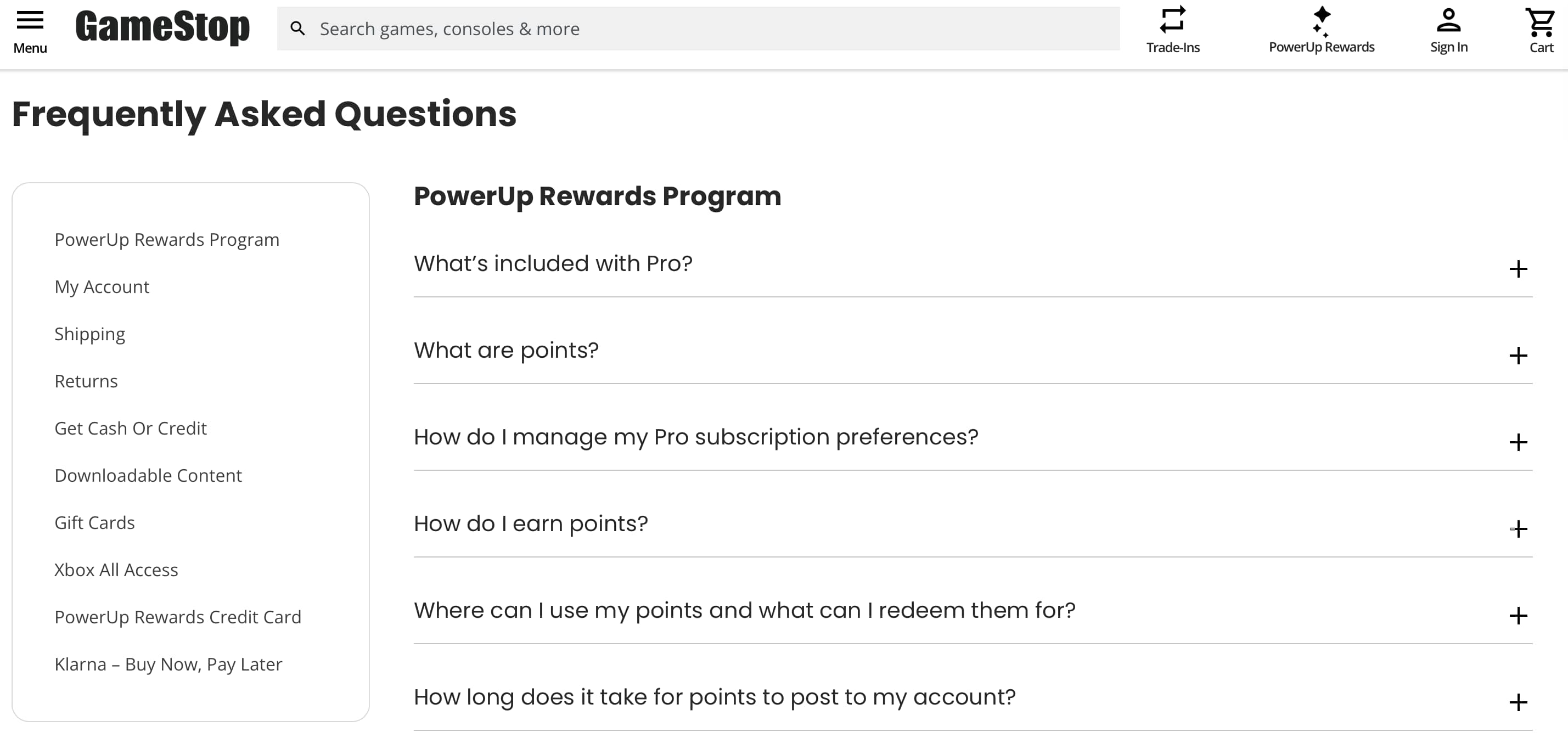The width and height of the screenshot is (1568, 749).
Task: Open PowerUp Rewards
Action: click(1321, 27)
